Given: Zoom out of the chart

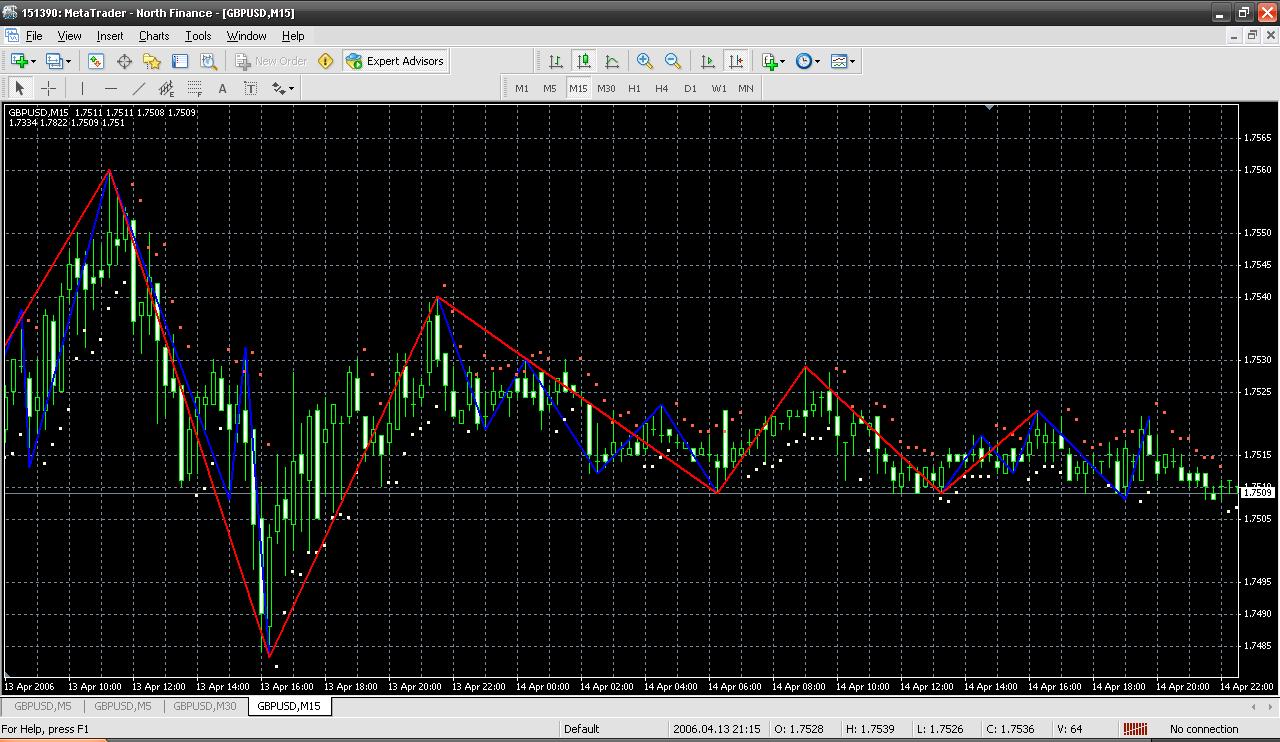Looking at the screenshot, I should click(x=673, y=61).
